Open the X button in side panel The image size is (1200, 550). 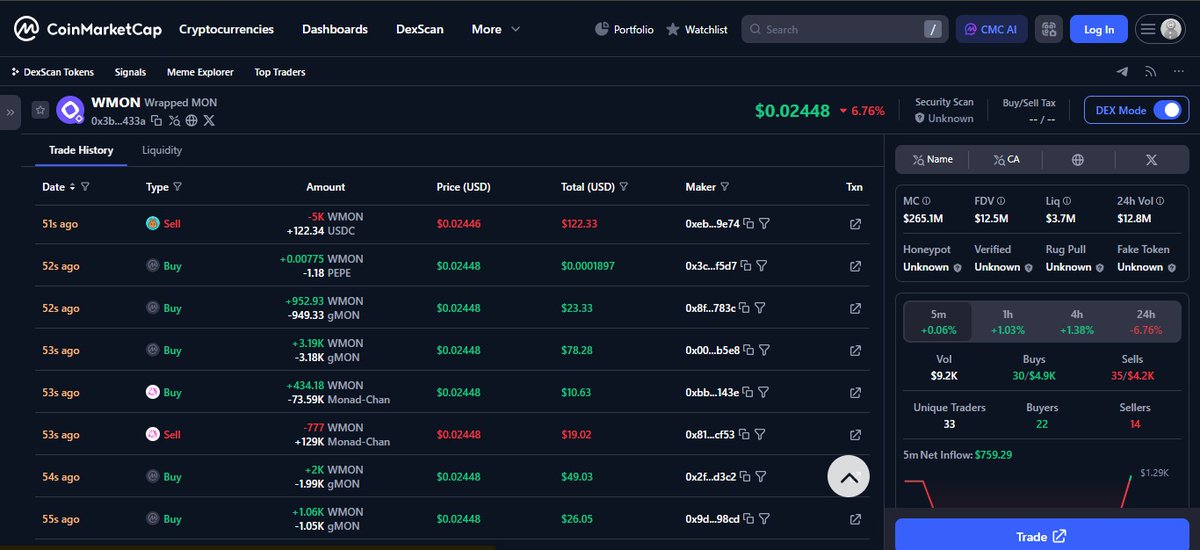[x=1151, y=159]
